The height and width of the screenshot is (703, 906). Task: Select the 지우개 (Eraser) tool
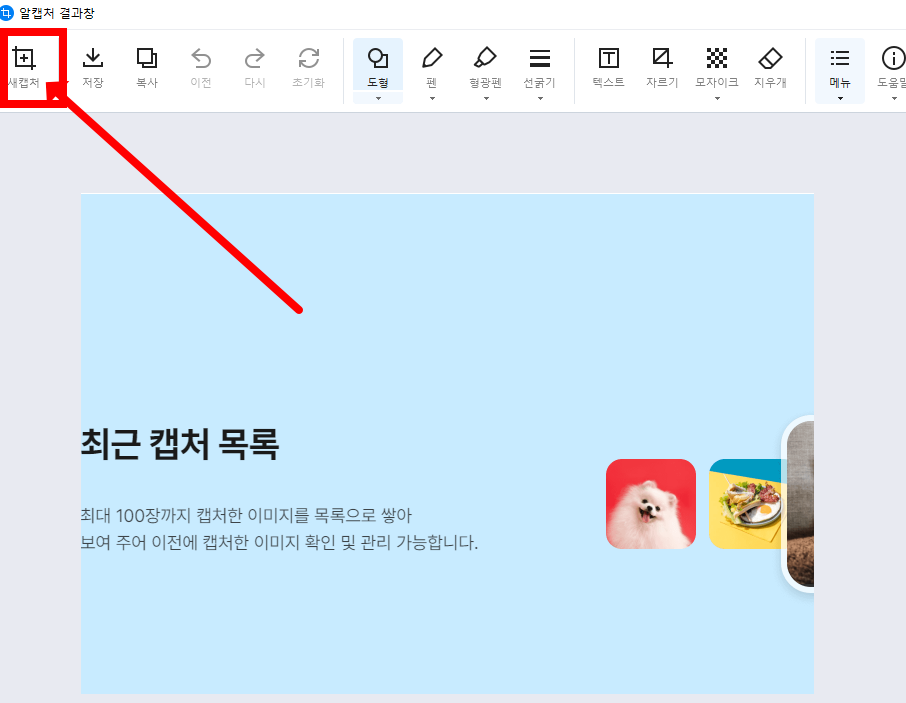tap(770, 60)
